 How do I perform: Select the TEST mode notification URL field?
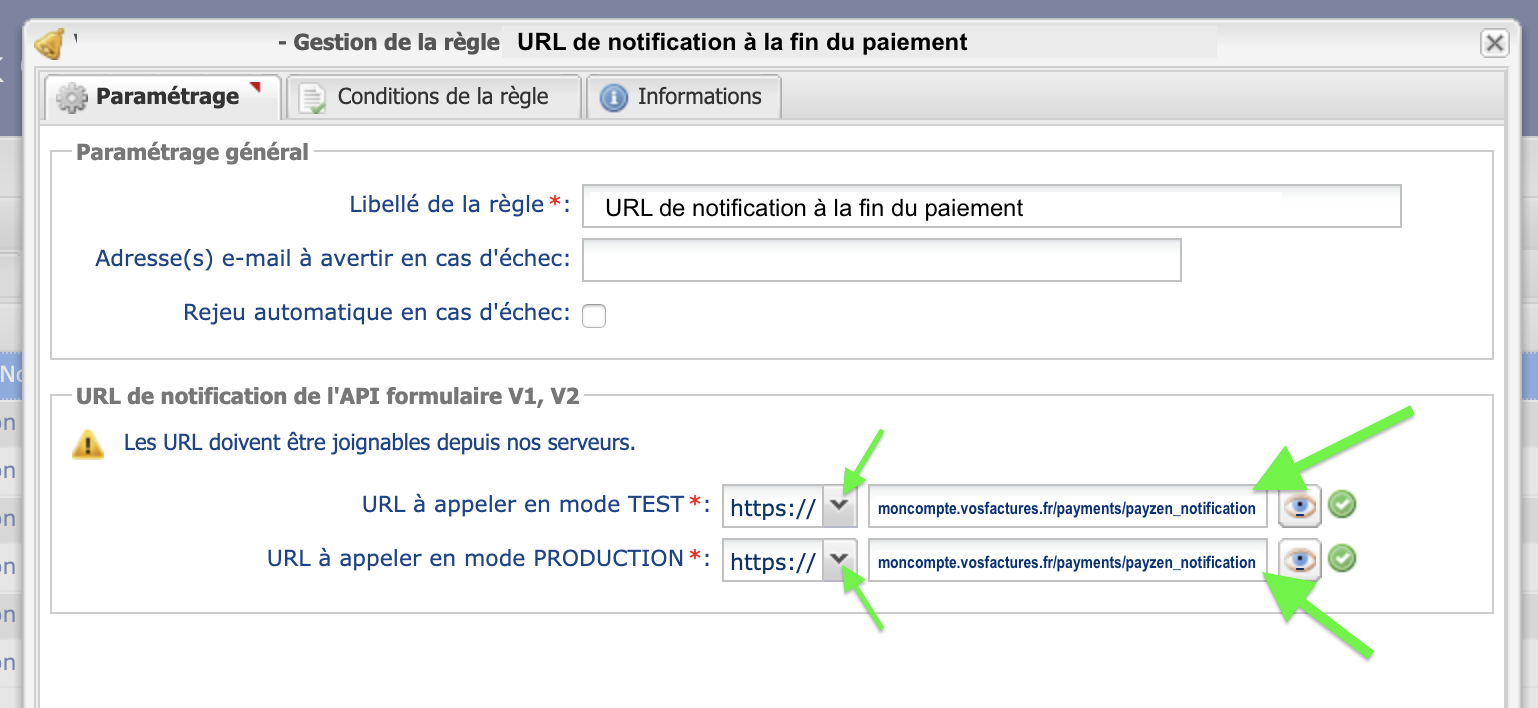coord(1067,506)
